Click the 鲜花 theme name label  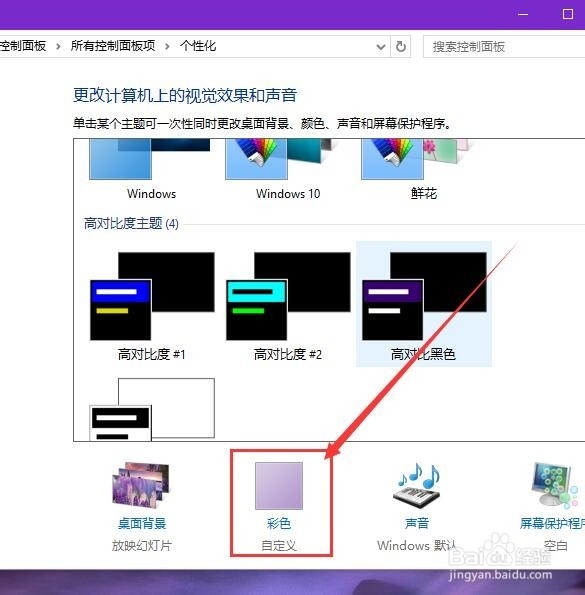424,194
